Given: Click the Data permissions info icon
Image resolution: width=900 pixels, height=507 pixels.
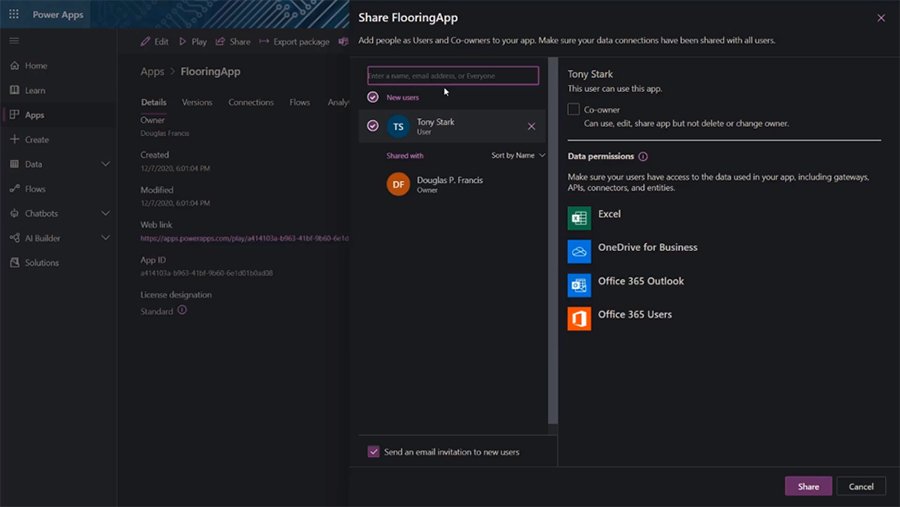Looking at the screenshot, I should coord(643,157).
